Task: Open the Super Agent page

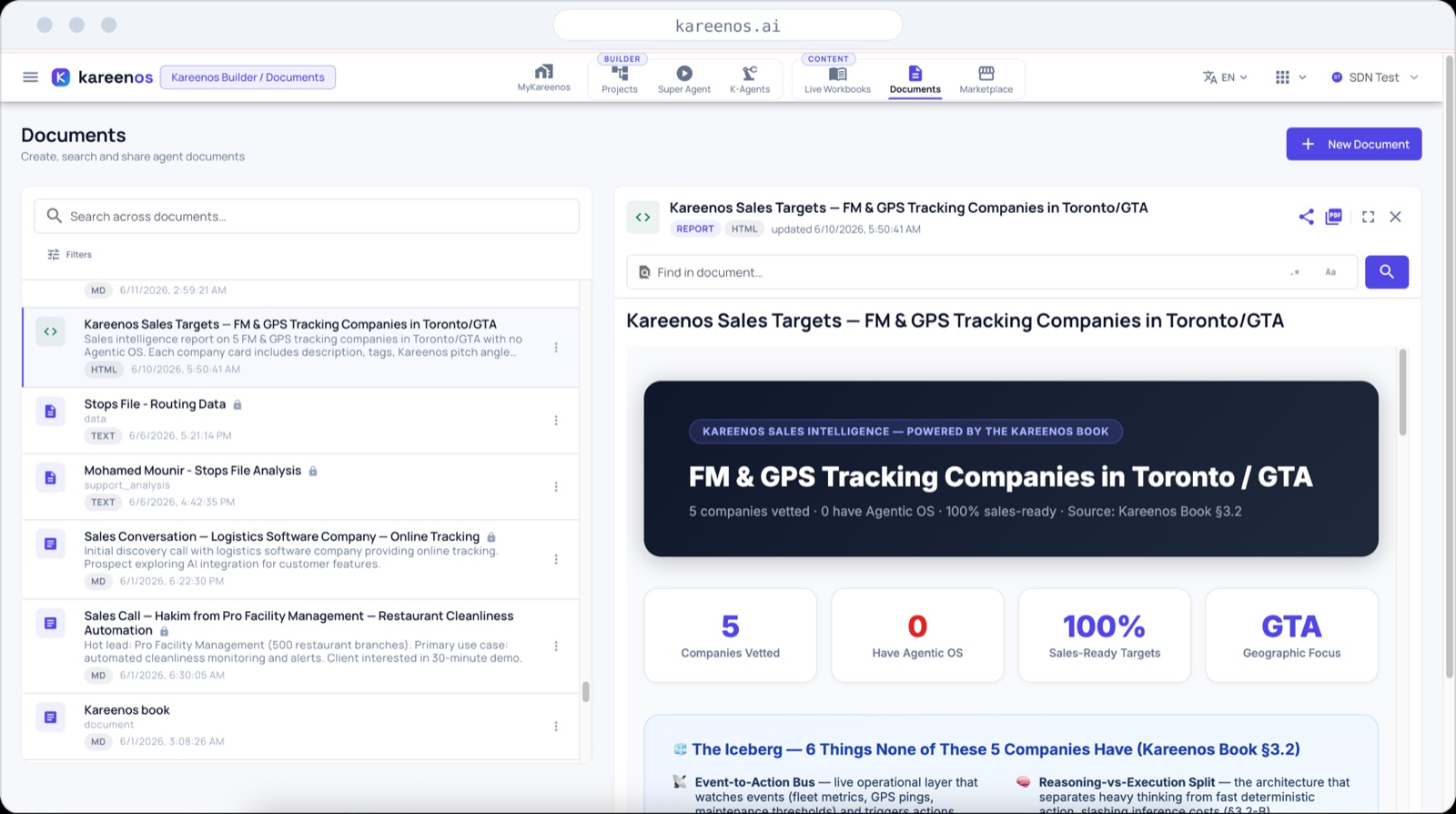Action: pos(684,79)
